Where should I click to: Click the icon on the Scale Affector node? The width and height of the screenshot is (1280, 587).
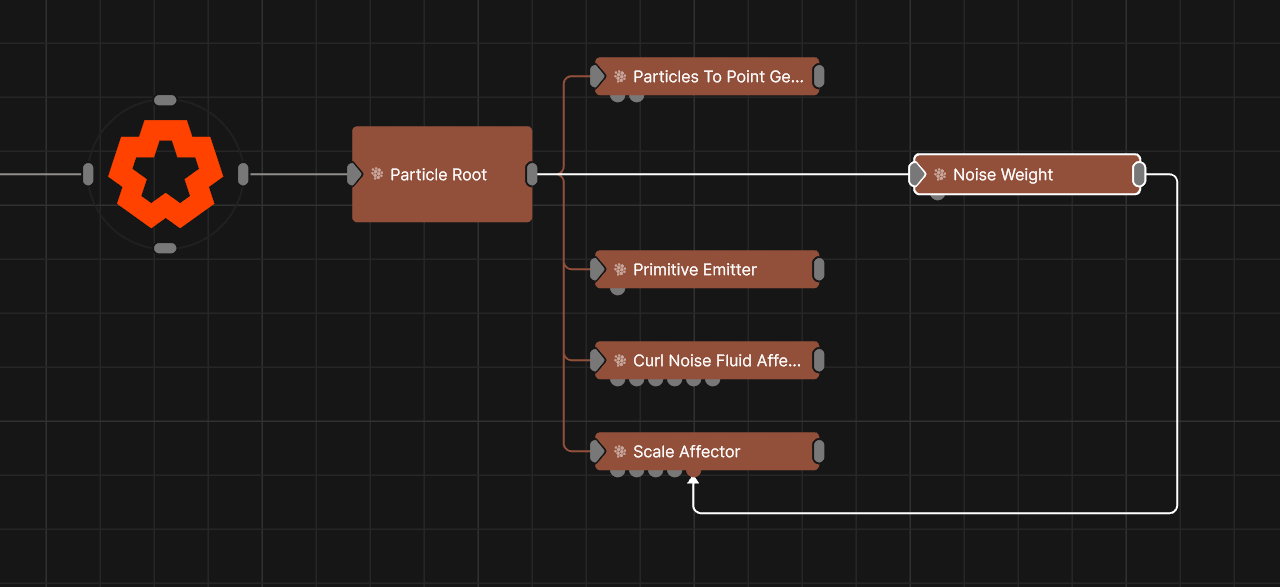[x=620, y=452]
